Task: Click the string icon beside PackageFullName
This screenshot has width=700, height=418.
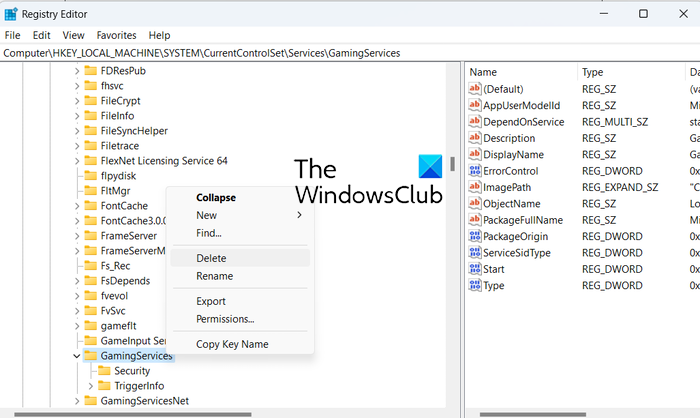Action: click(475, 220)
